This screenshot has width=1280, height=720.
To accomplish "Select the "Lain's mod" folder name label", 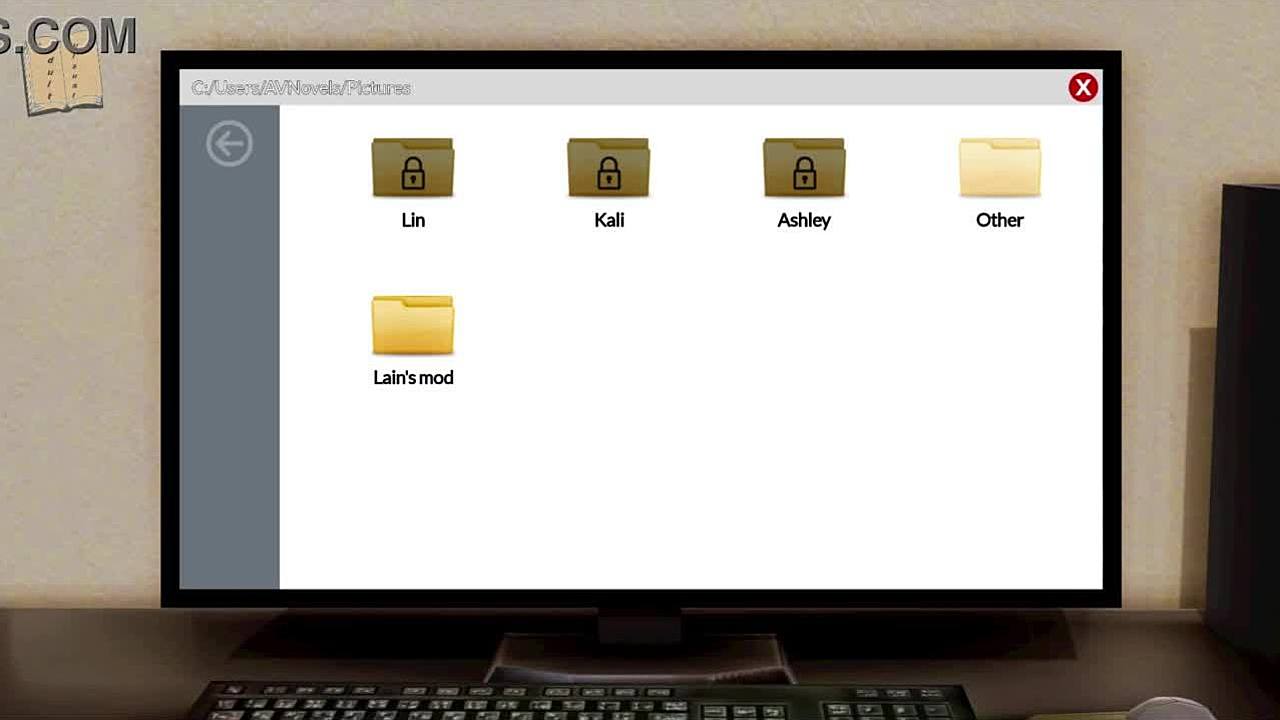I will pyautogui.click(x=413, y=378).
